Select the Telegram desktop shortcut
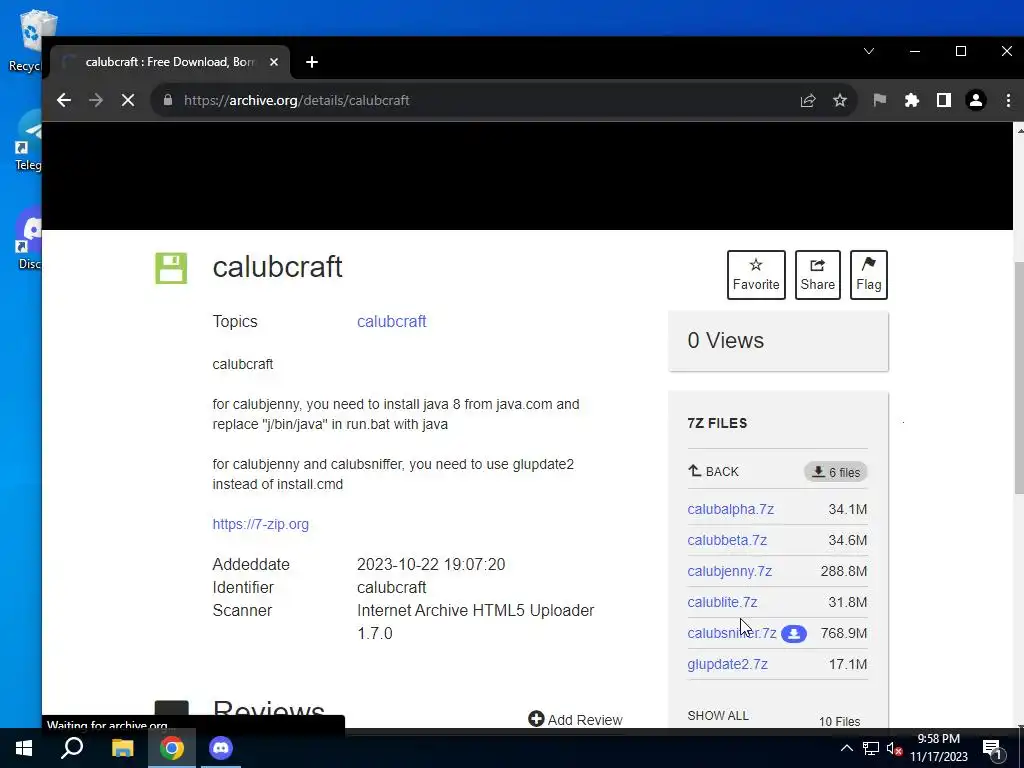 27,140
